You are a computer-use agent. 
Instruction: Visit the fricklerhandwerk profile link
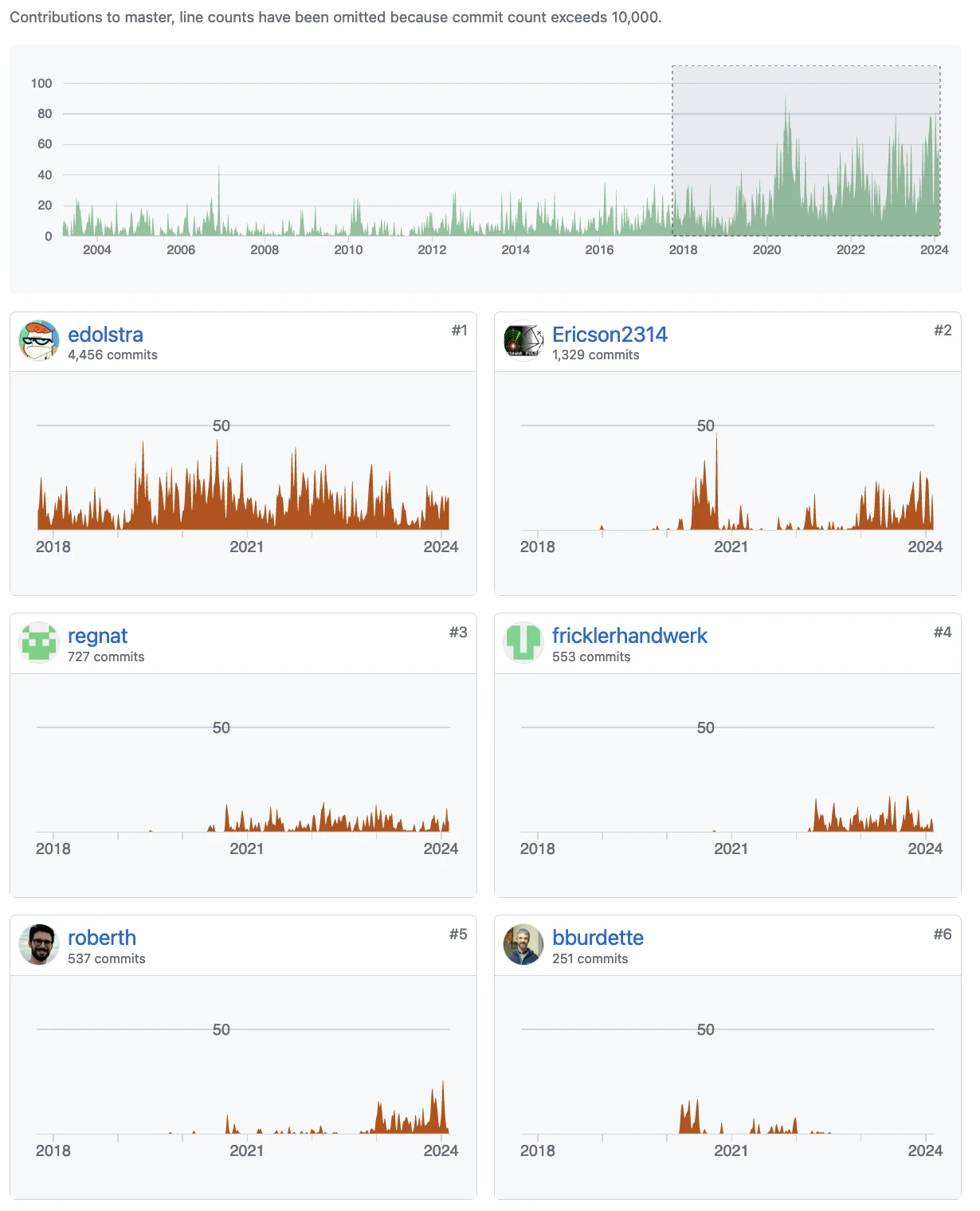[629, 636]
